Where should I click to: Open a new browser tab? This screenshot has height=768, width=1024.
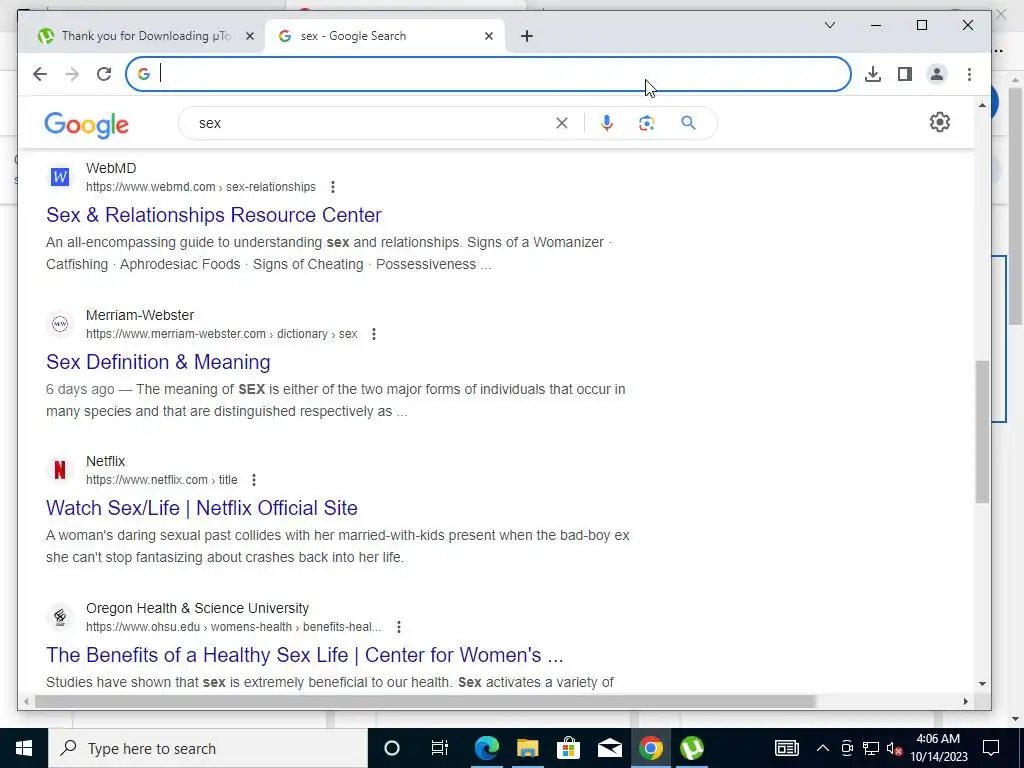(x=527, y=36)
